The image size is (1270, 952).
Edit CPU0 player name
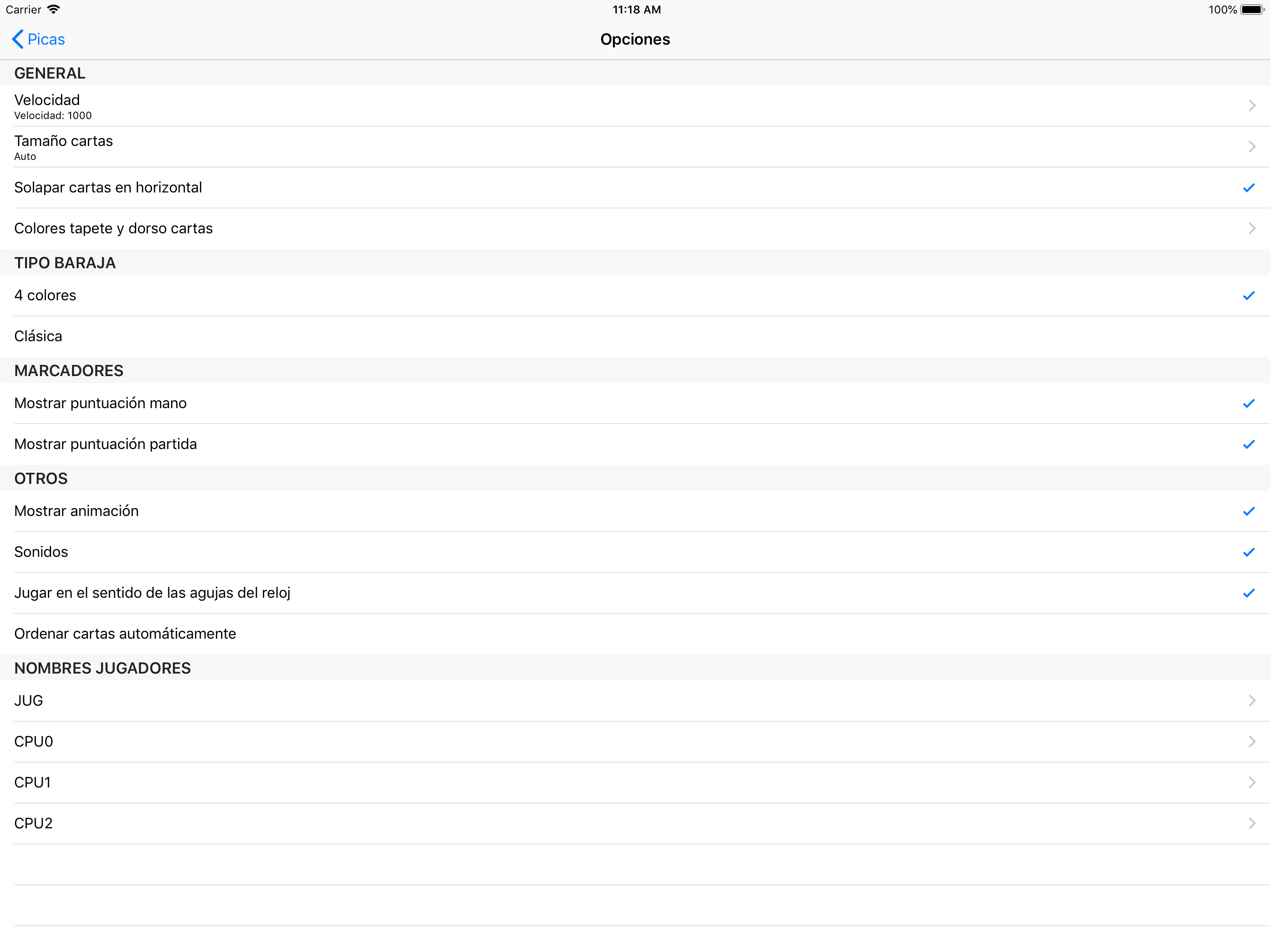635,742
